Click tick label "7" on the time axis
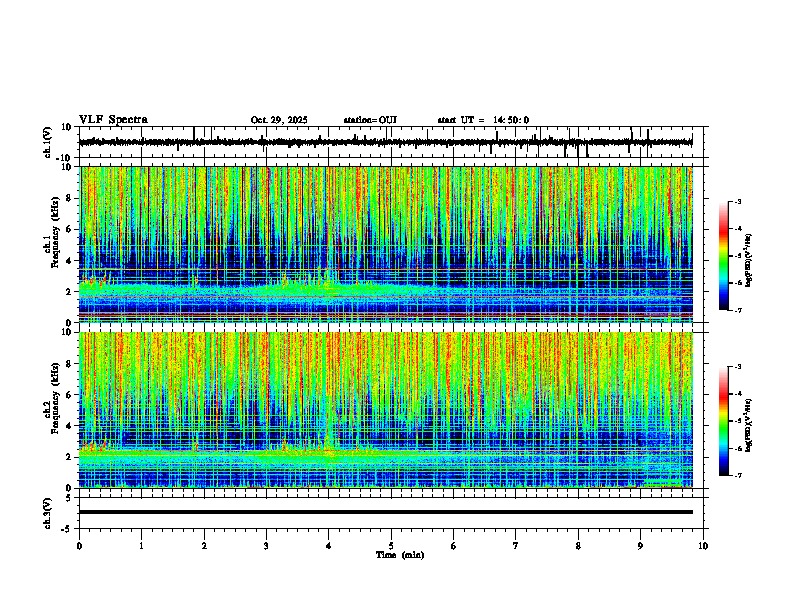Viewport: 792px width, 612px height. pyautogui.click(x=516, y=546)
